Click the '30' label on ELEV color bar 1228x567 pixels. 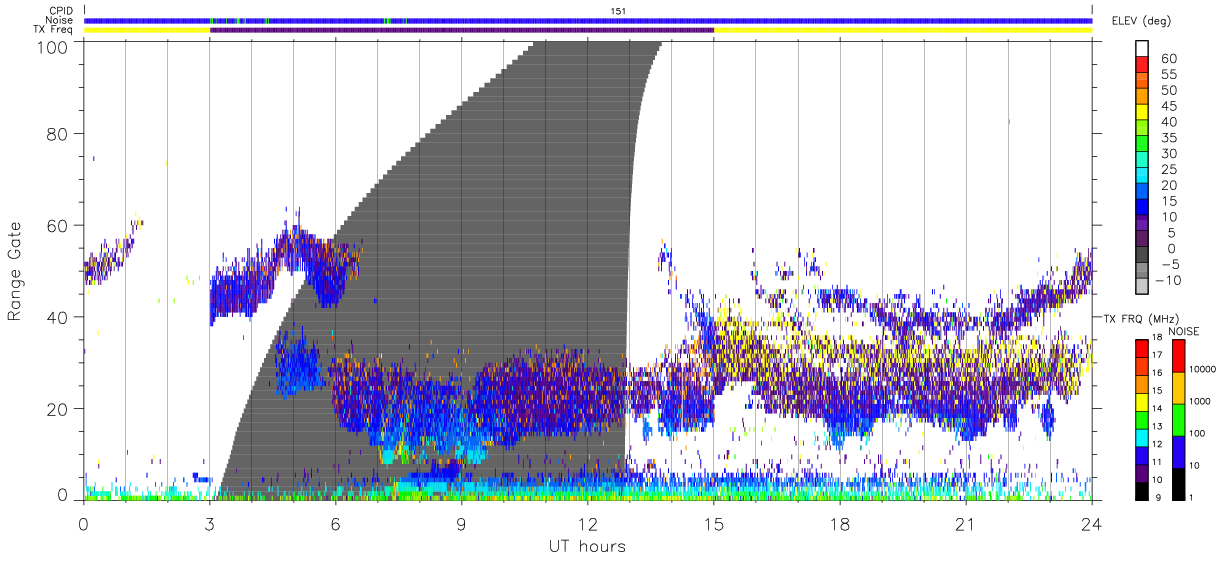pos(1169,153)
